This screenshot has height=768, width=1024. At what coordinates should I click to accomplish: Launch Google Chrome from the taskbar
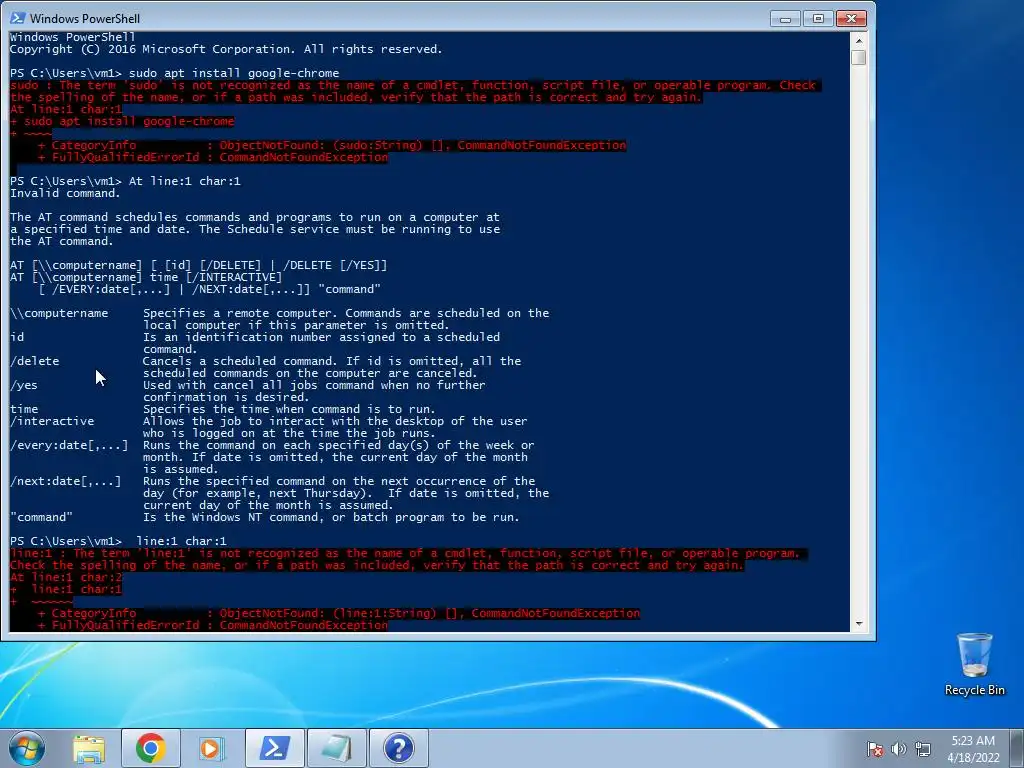point(150,748)
